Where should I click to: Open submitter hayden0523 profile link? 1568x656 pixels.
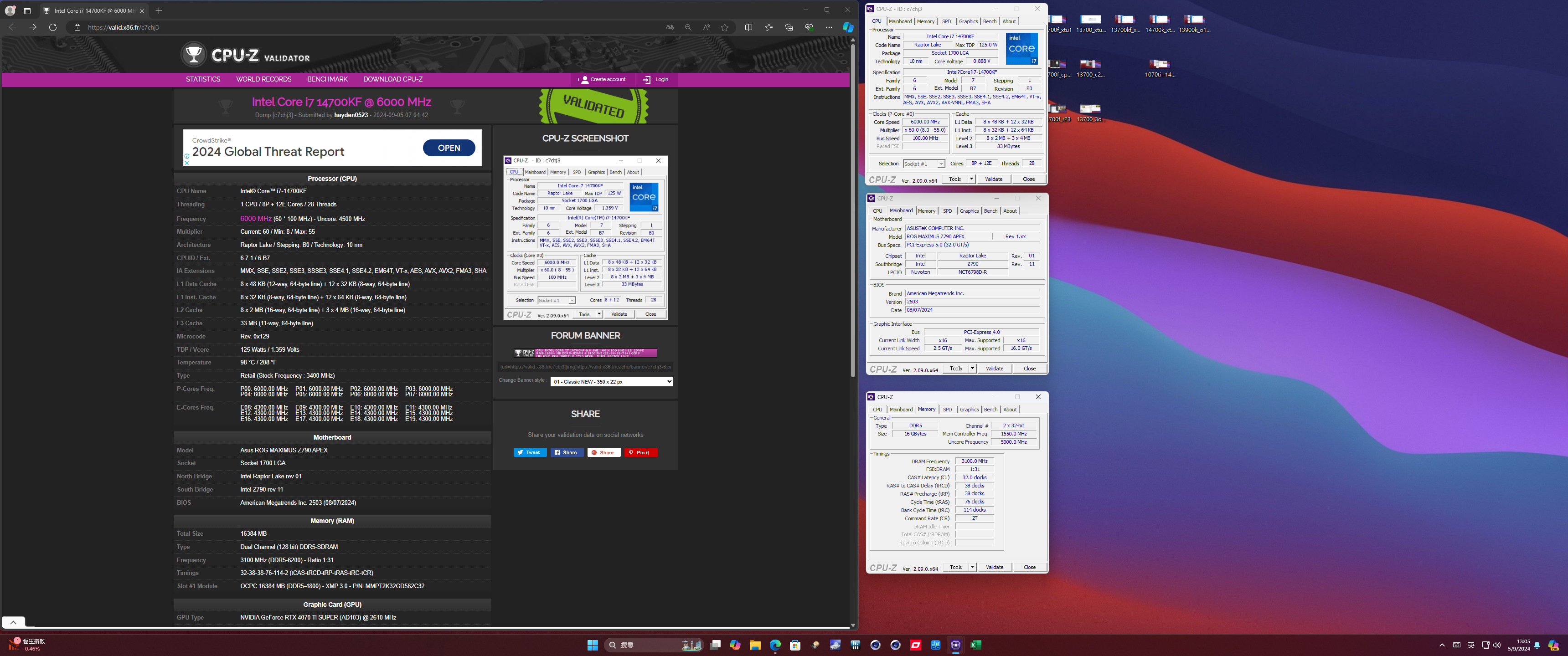[351, 115]
